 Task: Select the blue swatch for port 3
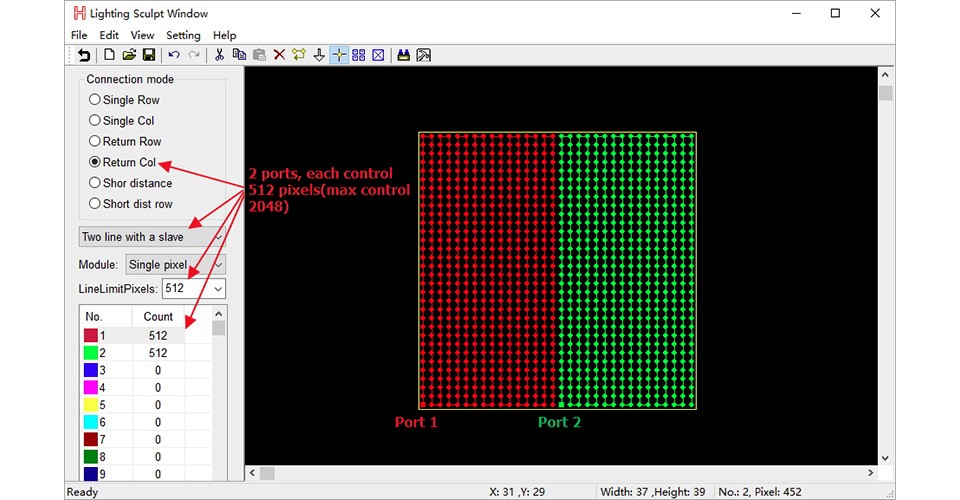(x=91, y=370)
